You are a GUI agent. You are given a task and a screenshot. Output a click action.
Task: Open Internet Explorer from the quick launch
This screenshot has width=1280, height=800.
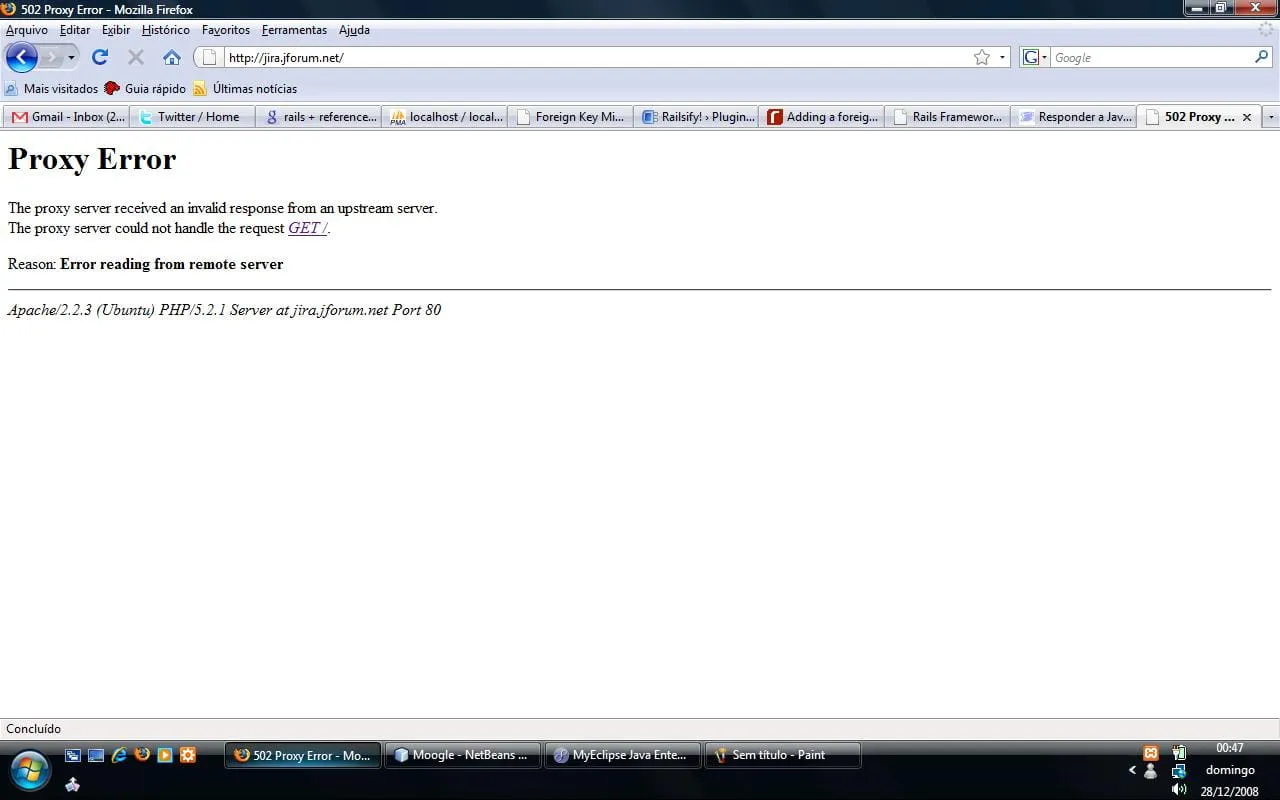point(119,755)
